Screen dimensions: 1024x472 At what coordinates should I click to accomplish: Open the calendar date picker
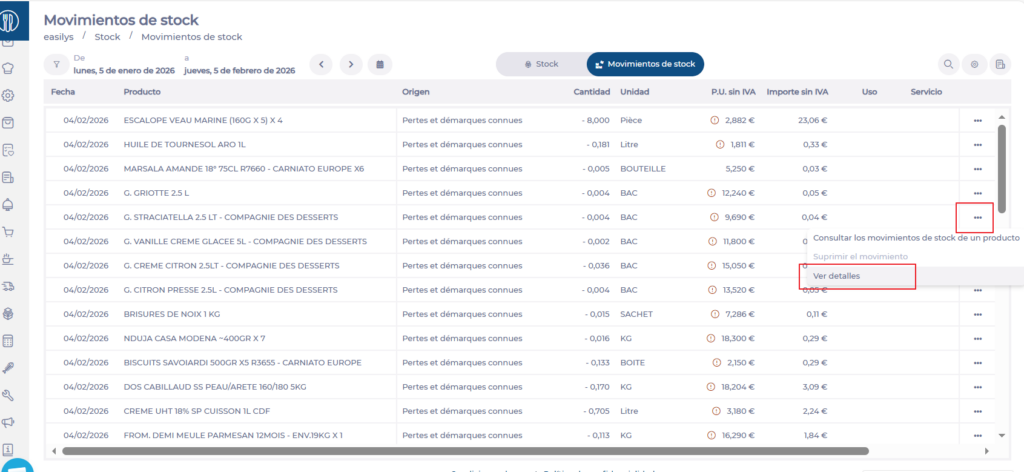click(379, 65)
